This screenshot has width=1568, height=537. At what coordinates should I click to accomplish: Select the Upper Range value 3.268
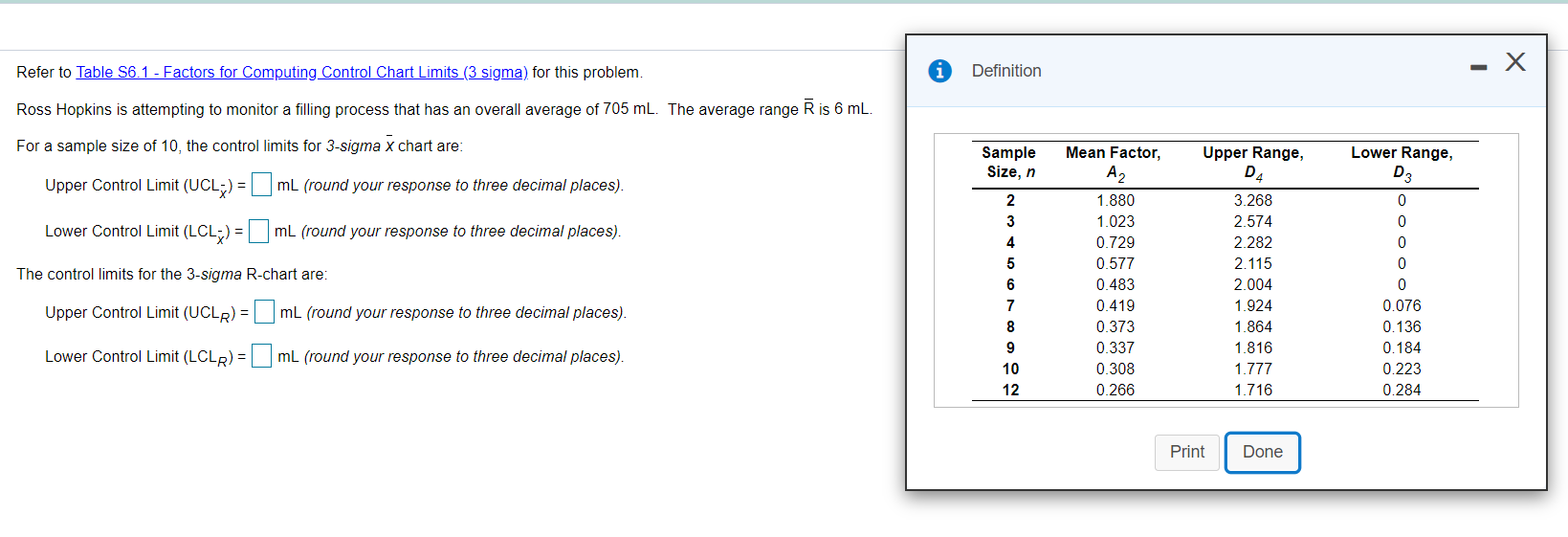click(x=1253, y=200)
